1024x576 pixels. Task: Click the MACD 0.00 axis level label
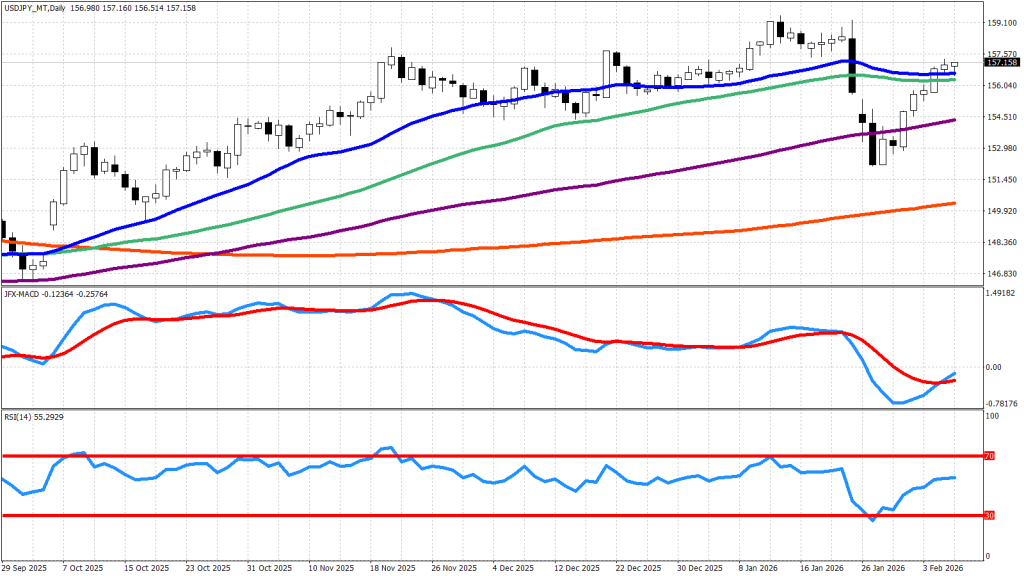996,367
